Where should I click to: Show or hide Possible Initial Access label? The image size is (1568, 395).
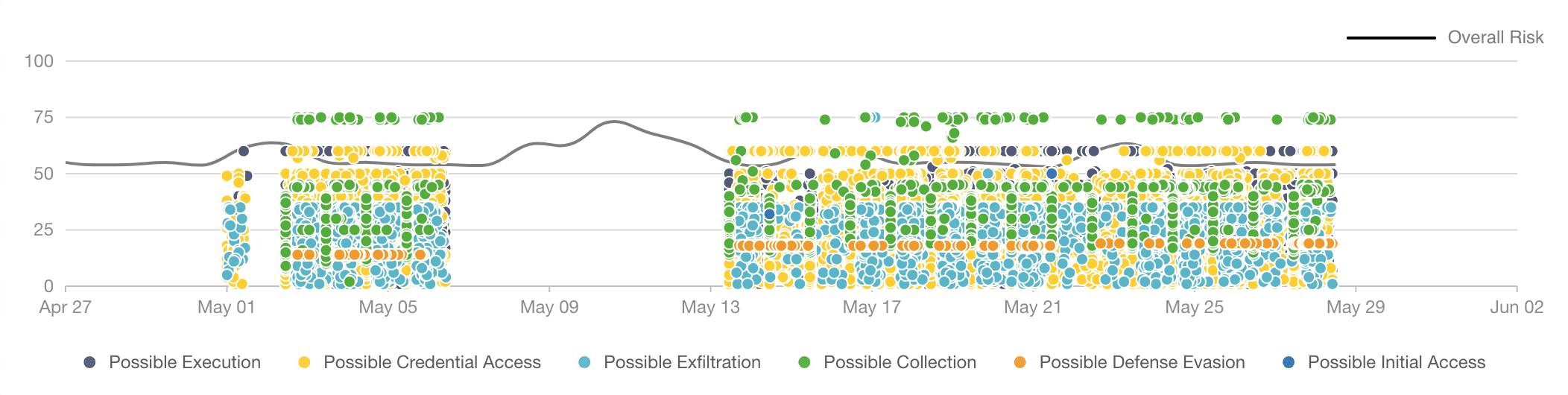(x=1397, y=362)
